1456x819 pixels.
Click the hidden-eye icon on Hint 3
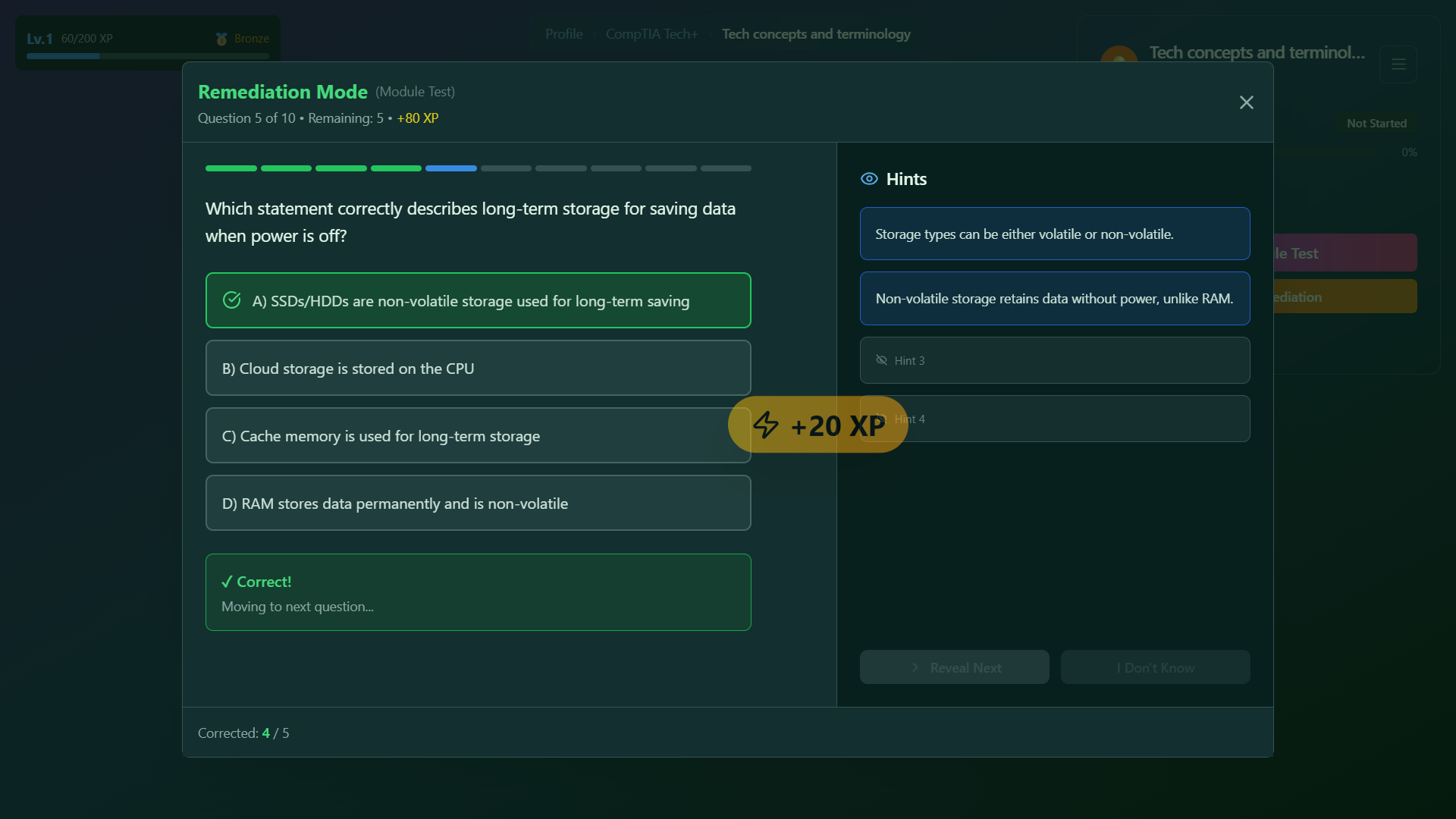pos(881,360)
